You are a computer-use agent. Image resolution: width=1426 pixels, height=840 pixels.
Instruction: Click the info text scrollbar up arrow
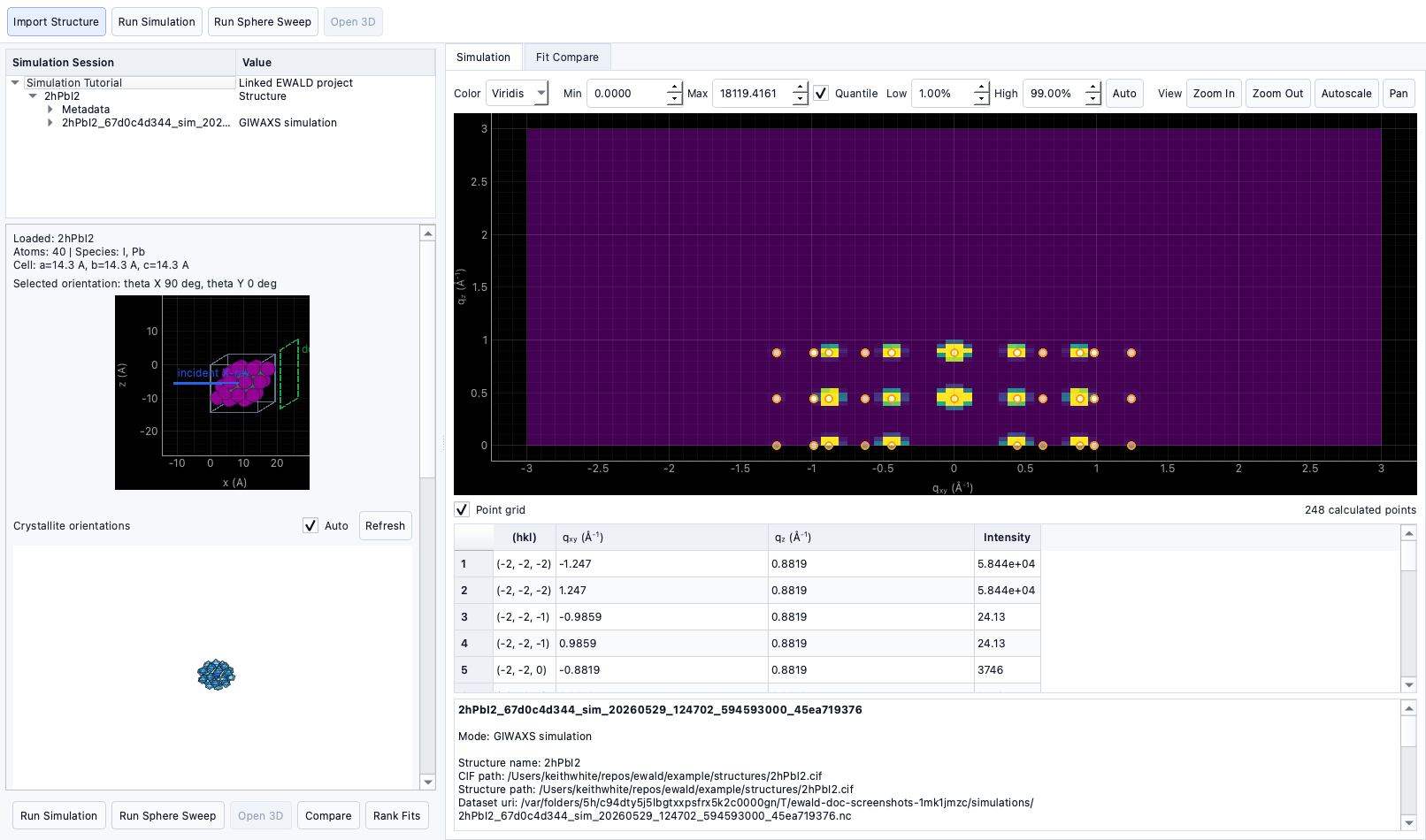point(1409,708)
